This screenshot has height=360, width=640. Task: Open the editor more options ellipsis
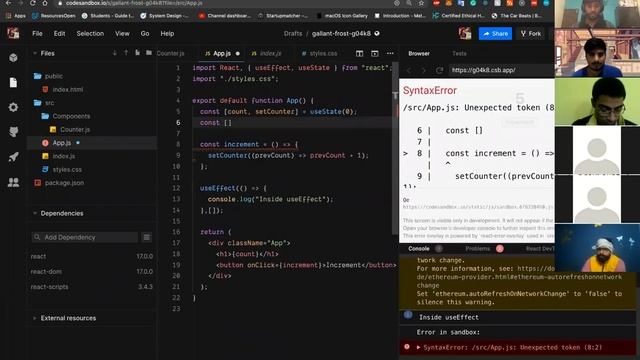click(x=390, y=53)
